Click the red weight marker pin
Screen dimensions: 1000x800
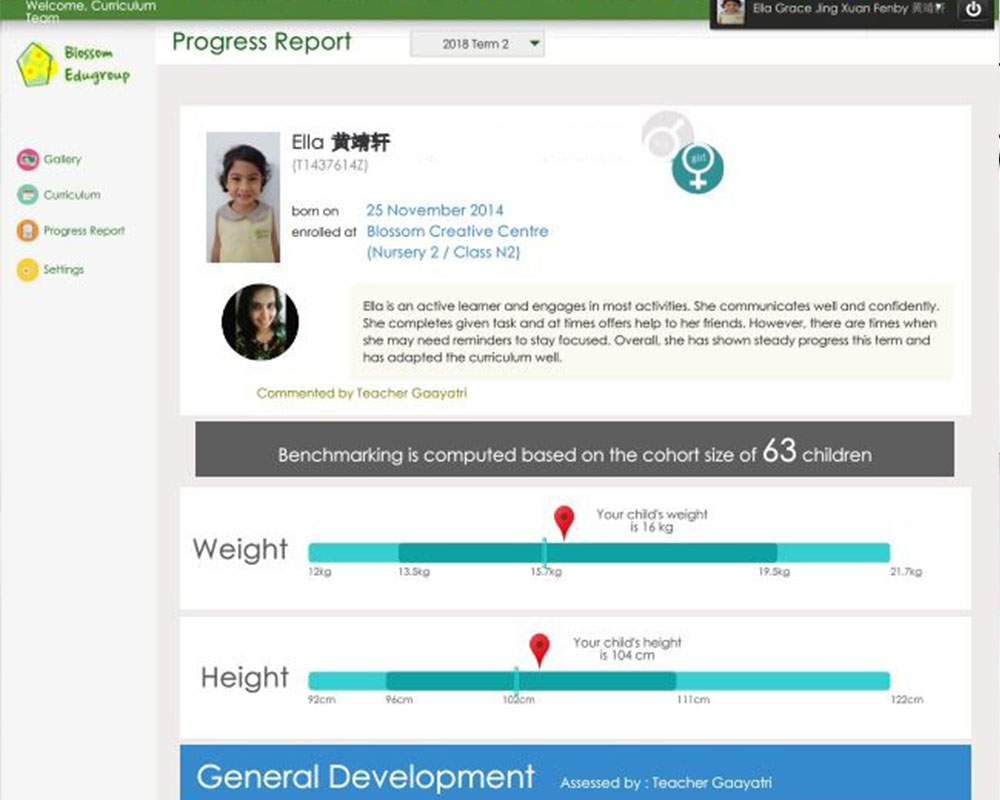(x=565, y=521)
